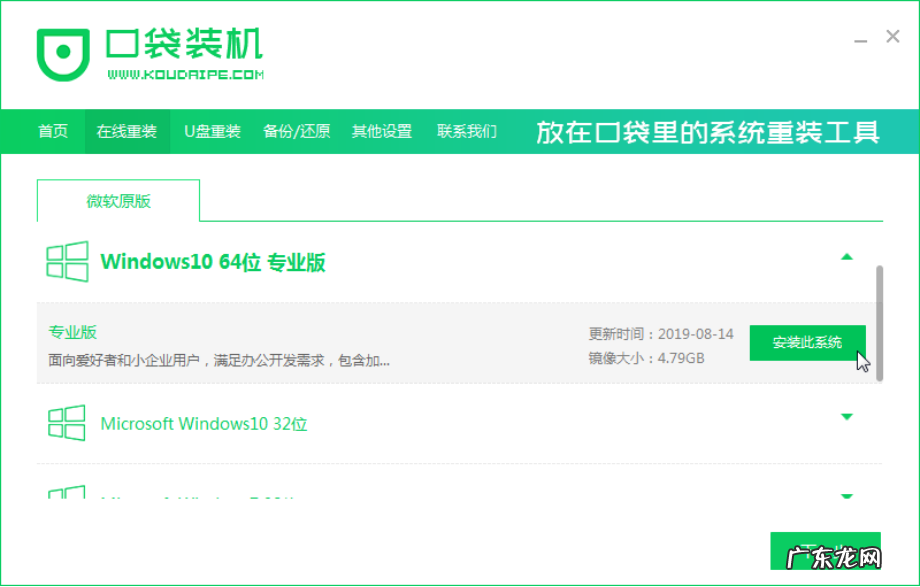Select the 备份/还原 tab
This screenshot has width=920, height=587.
click(296, 130)
